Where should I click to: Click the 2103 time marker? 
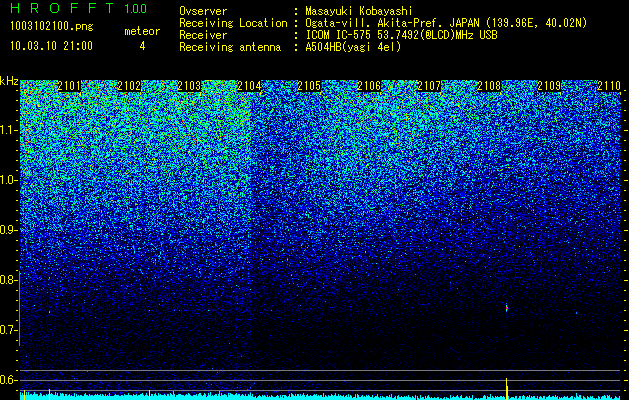pos(189,86)
